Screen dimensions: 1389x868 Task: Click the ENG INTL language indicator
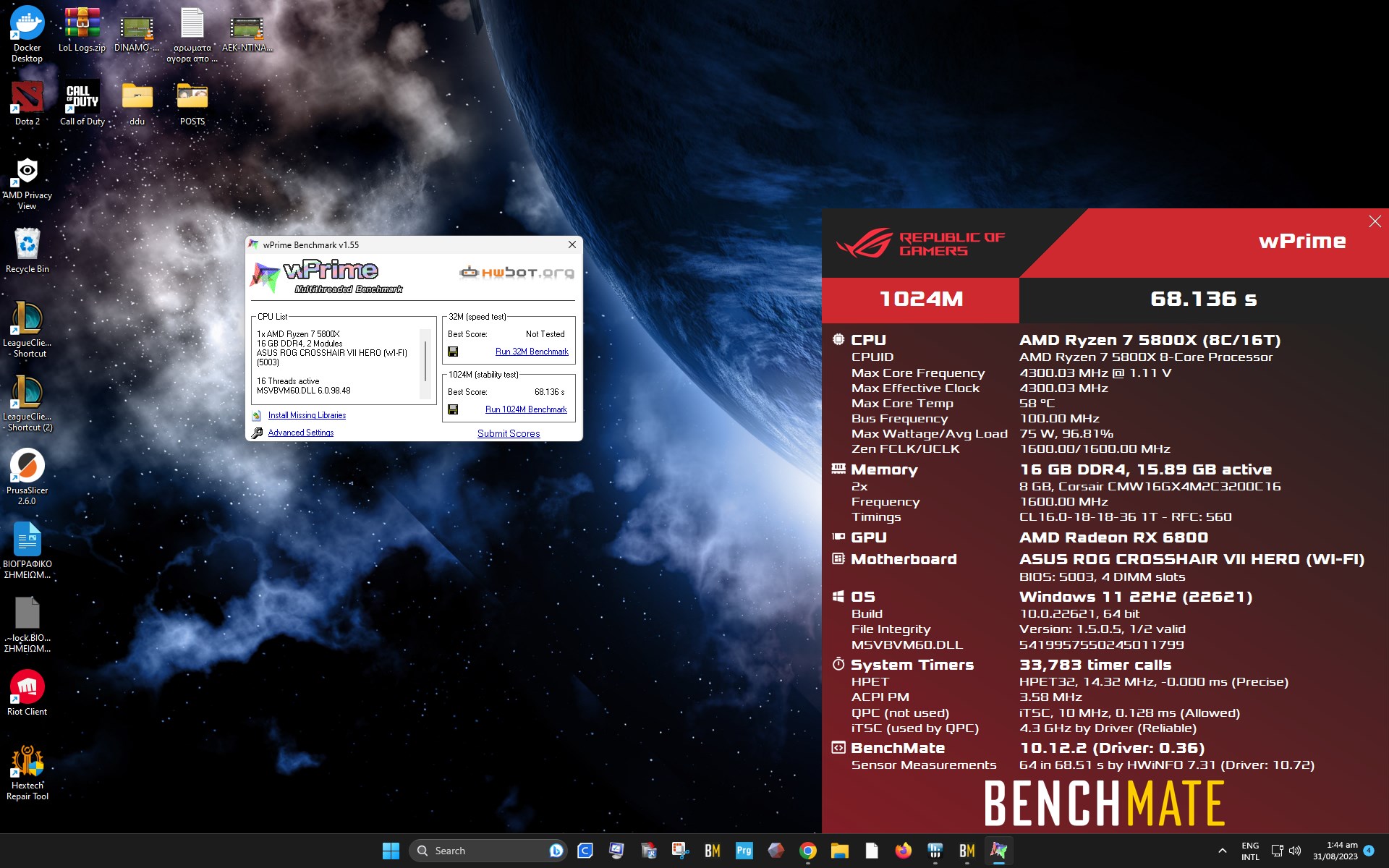click(1250, 851)
